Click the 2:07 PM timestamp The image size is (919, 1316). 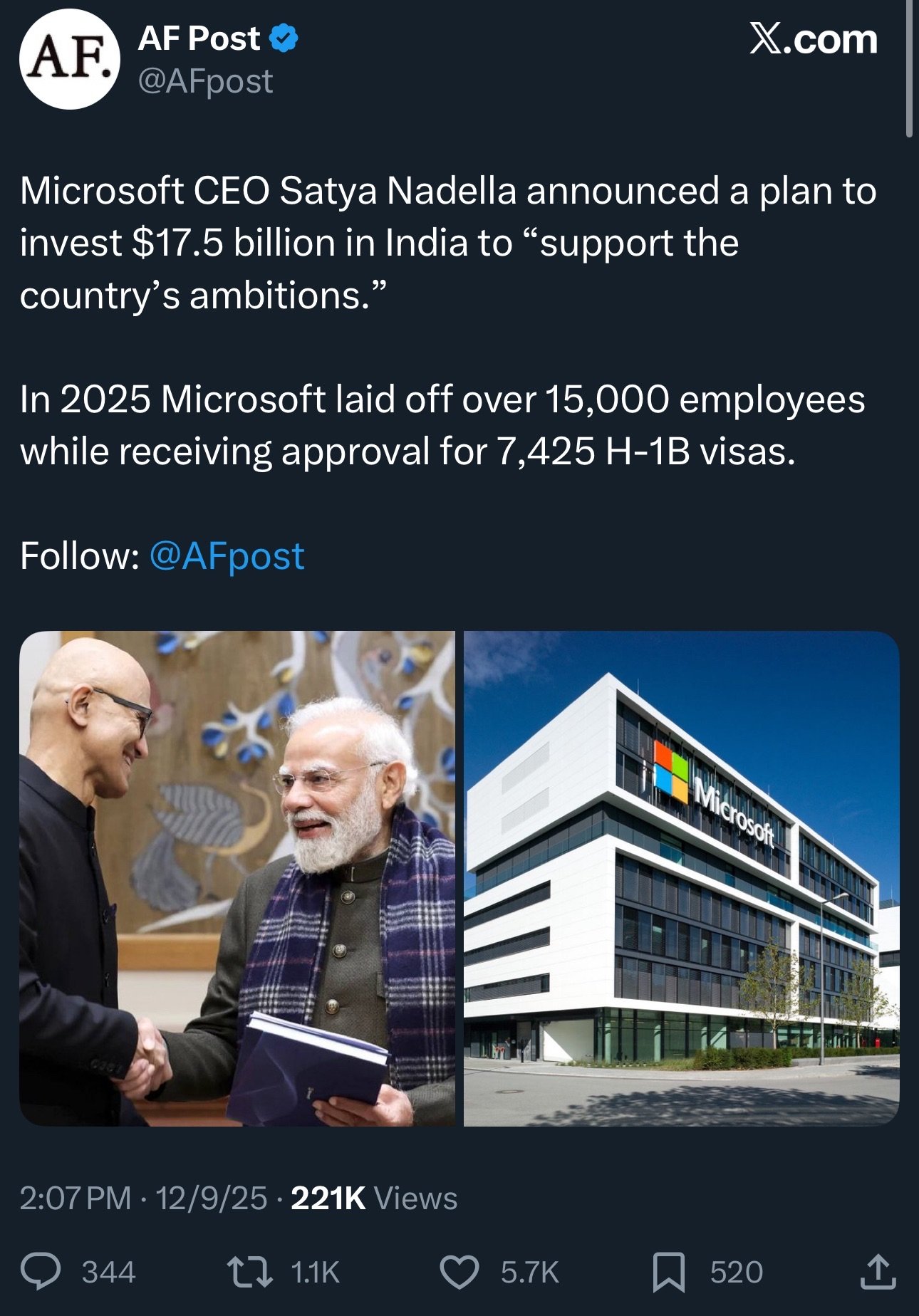[75, 1198]
